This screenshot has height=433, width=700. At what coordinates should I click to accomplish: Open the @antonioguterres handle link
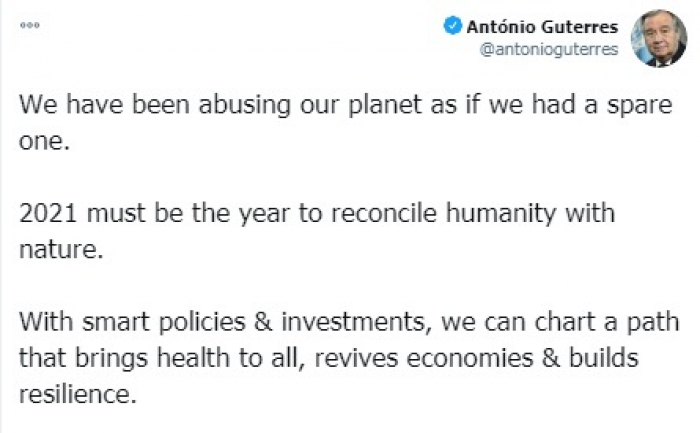point(549,50)
